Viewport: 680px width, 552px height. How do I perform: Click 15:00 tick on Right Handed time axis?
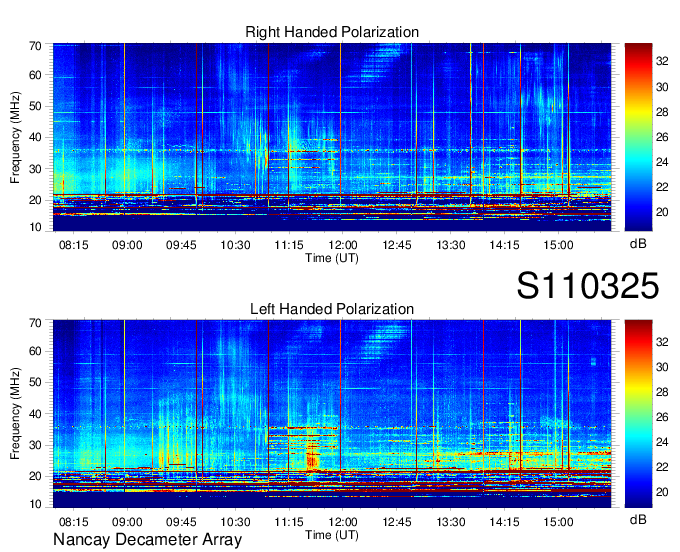(558, 245)
